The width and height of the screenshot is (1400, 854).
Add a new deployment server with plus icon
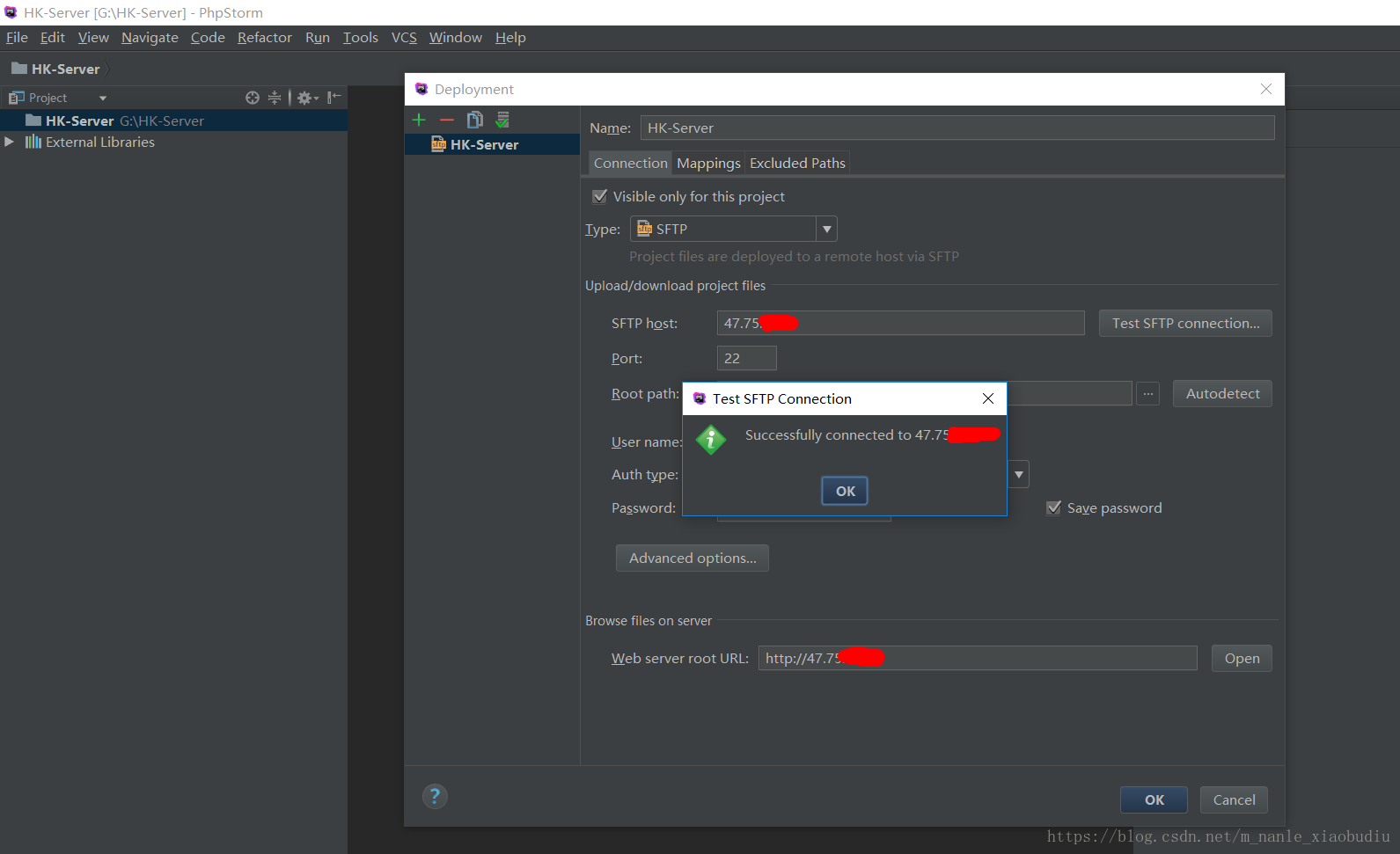tap(419, 120)
